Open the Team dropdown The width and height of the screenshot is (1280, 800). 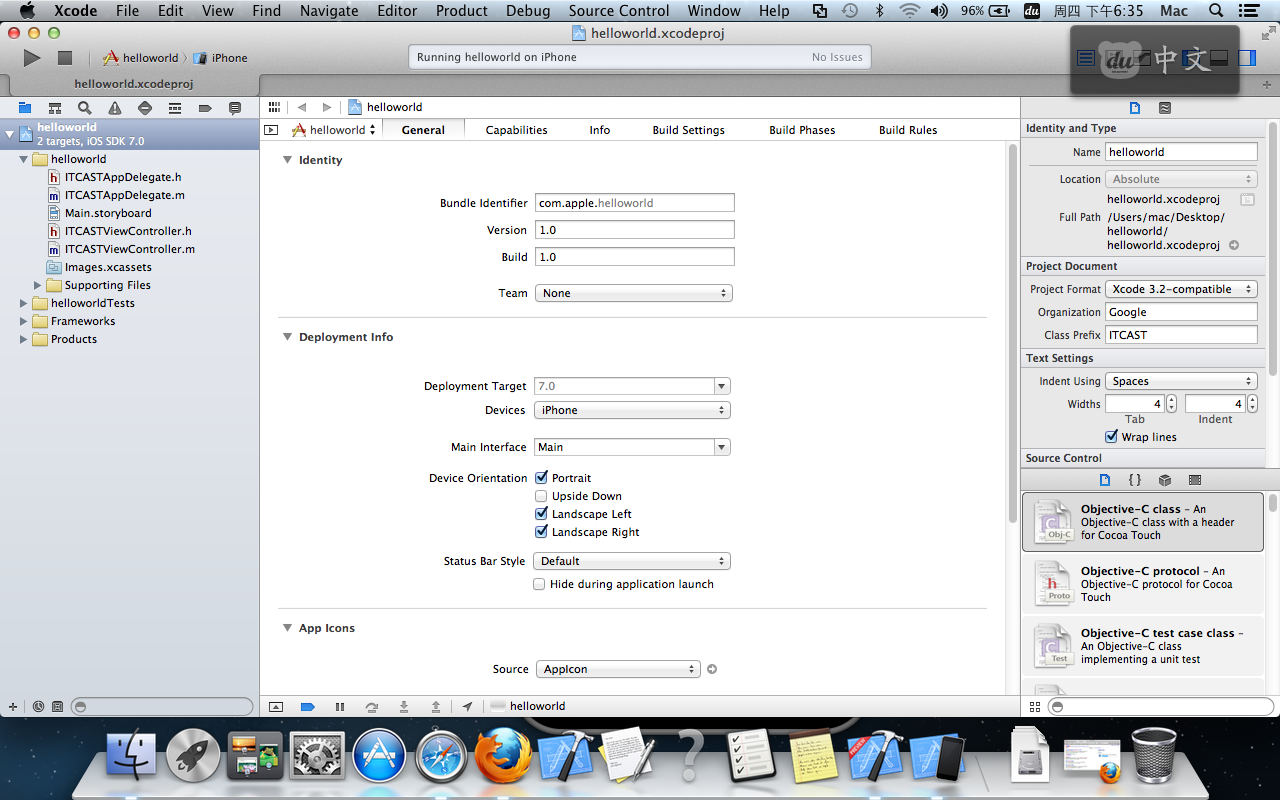634,293
